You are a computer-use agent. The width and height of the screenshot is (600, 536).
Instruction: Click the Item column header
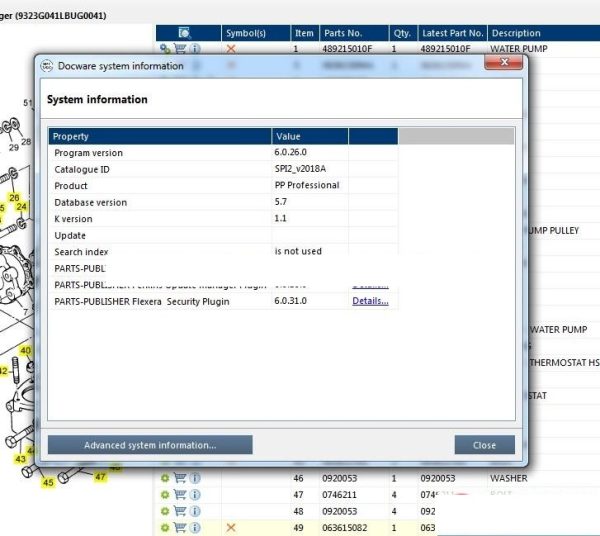tap(305, 33)
